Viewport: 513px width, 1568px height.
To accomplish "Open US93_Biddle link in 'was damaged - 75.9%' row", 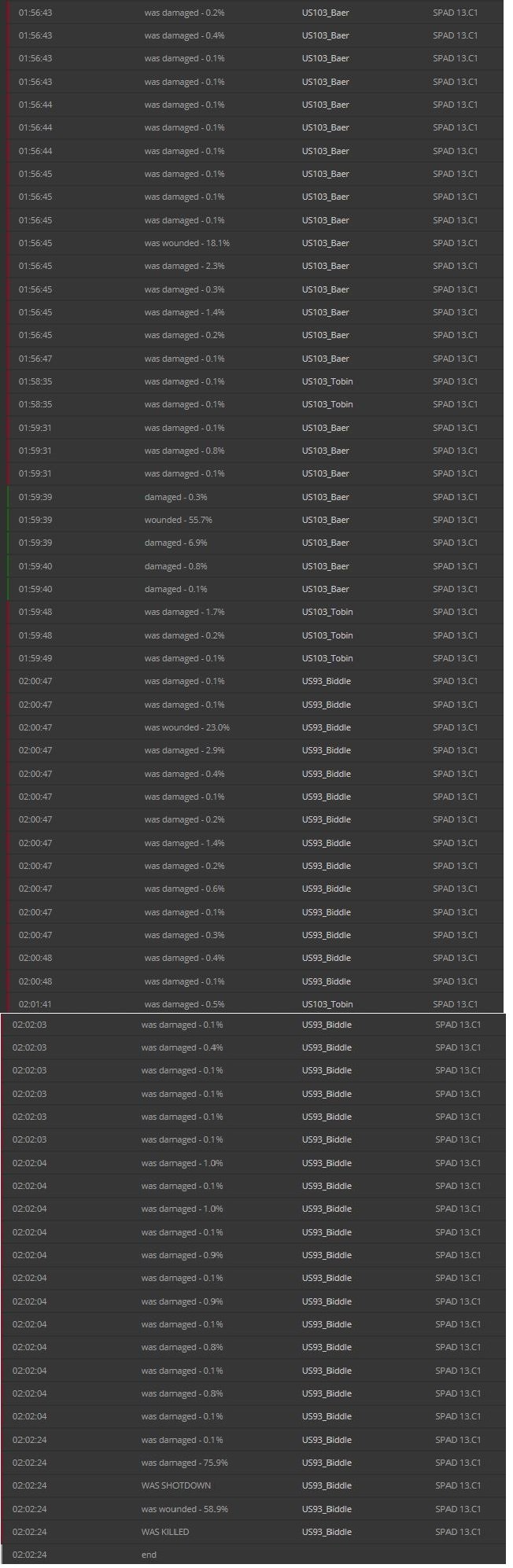I will [x=327, y=1463].
